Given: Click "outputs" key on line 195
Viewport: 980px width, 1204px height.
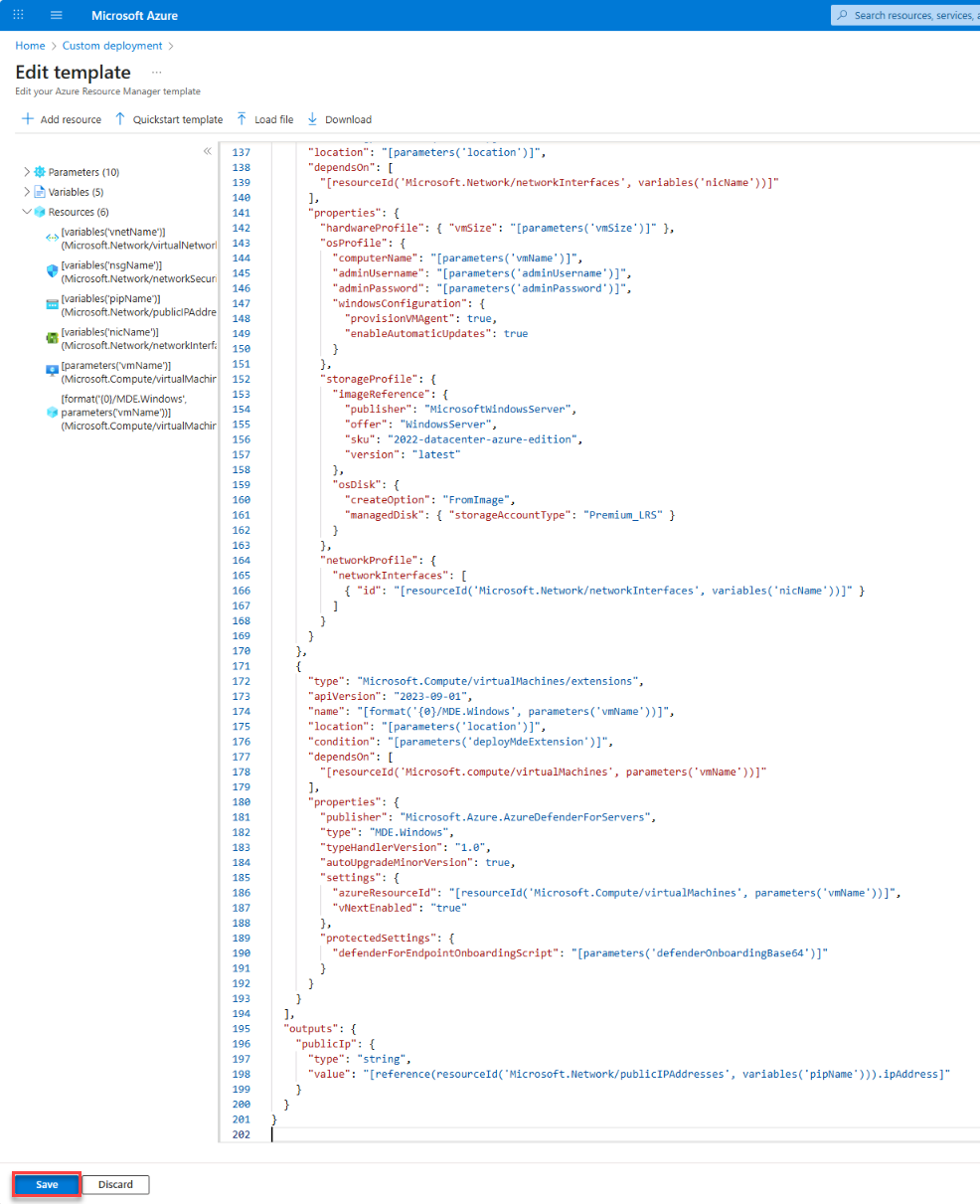Looking at the screenshot, I should point(309,1029).
